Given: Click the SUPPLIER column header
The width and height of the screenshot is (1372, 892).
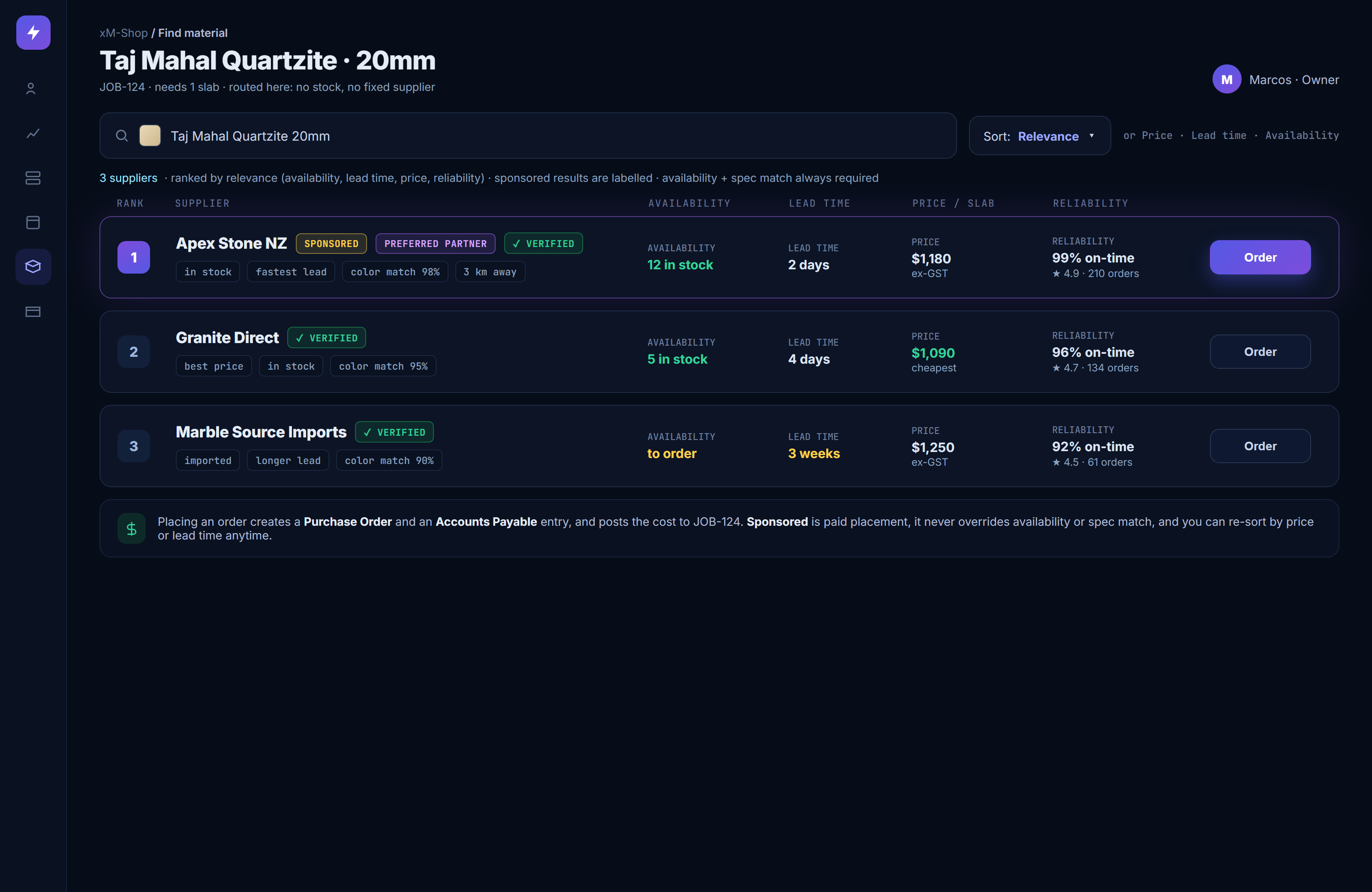Looking at the screenshot, I should pyautogui.click(x=202, y=203).
